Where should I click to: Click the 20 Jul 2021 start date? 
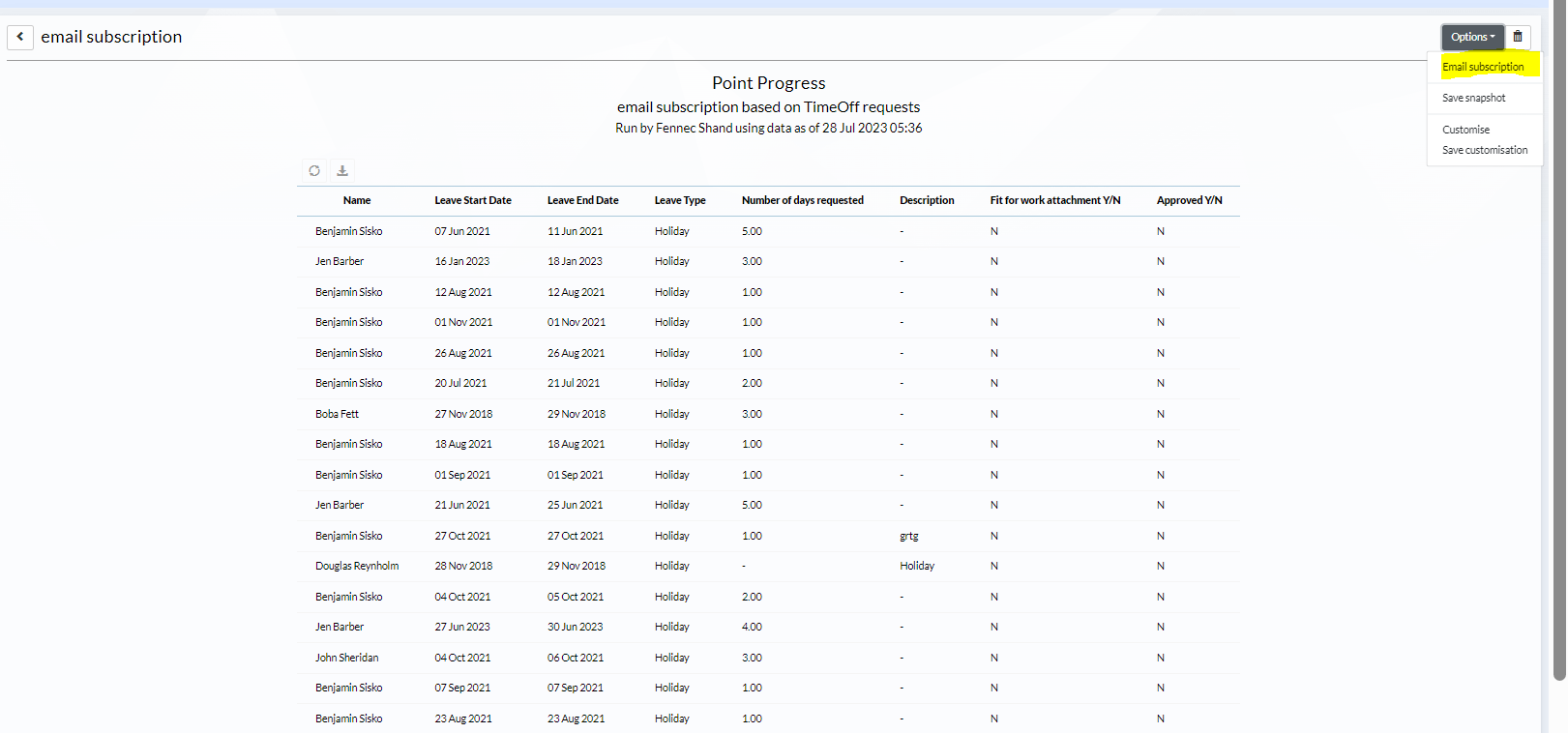click(x=460, y=383)
